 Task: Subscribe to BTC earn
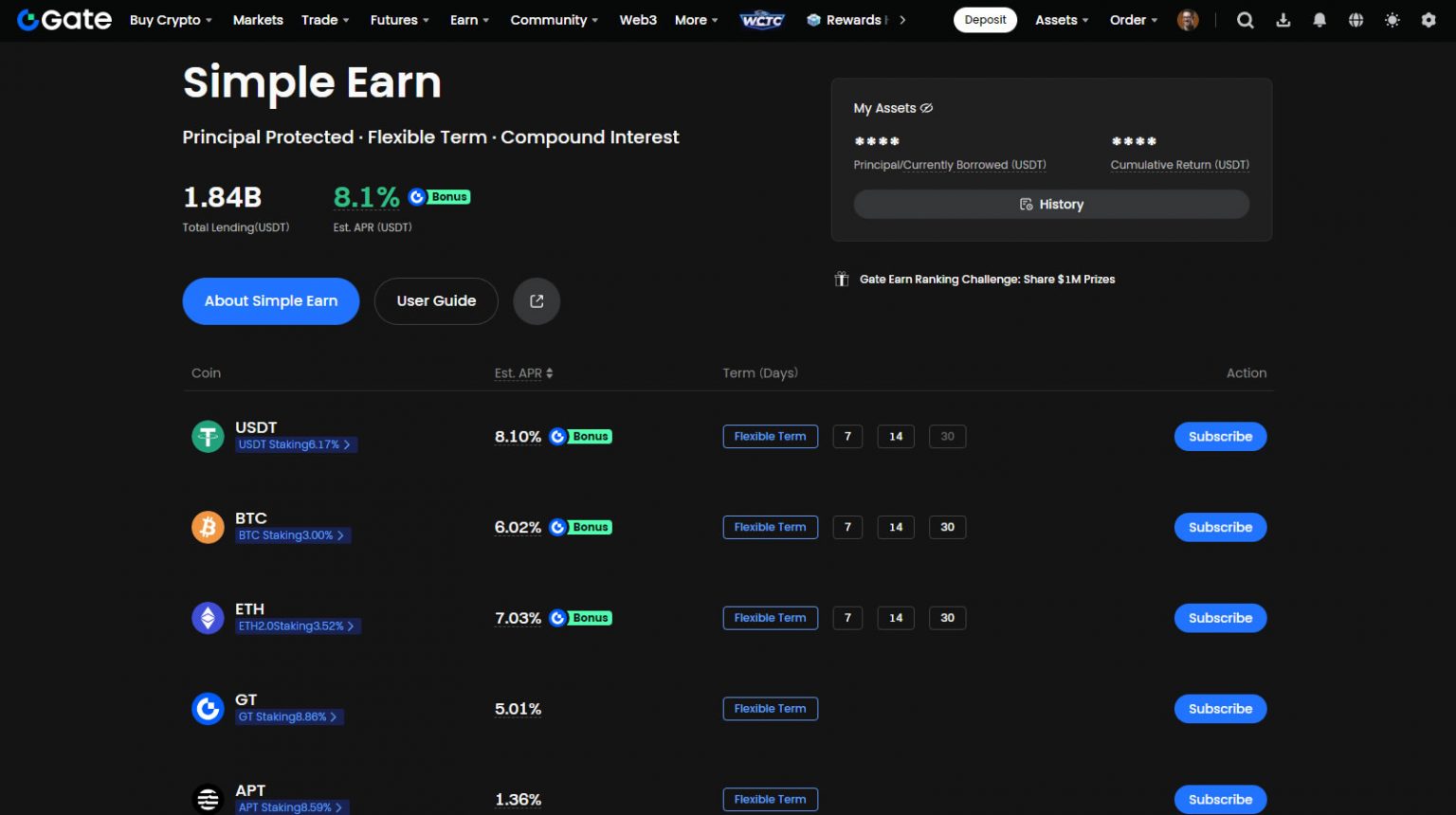tap(1220, 527)
